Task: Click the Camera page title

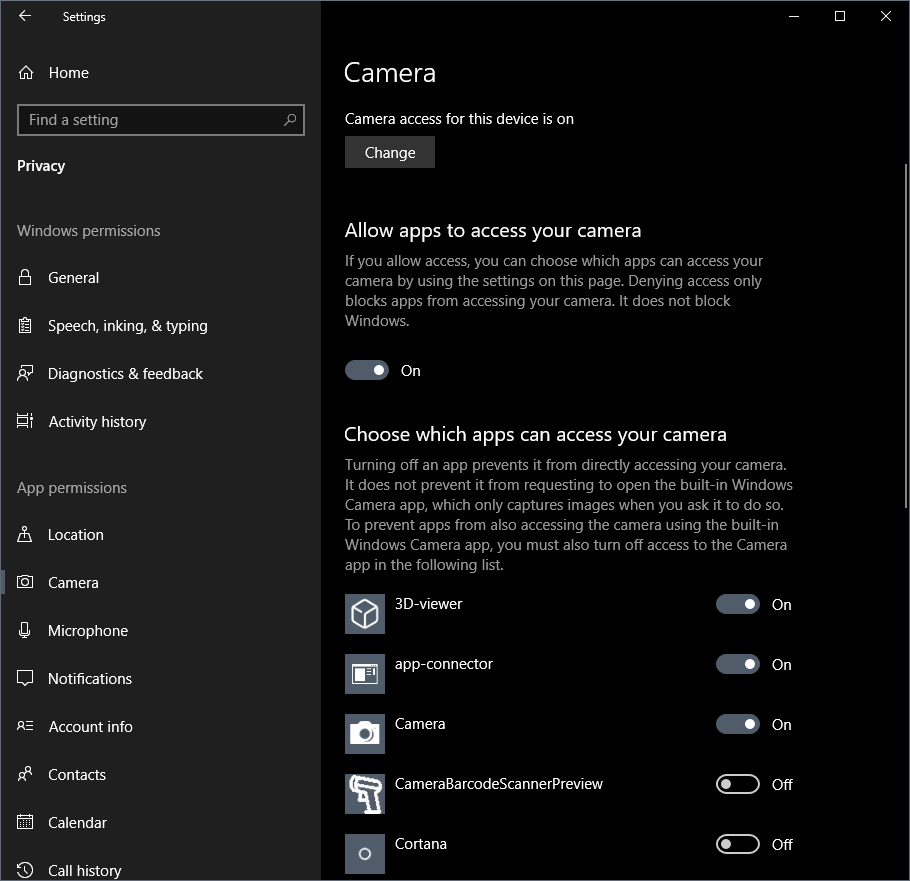Action: point(389,73)
